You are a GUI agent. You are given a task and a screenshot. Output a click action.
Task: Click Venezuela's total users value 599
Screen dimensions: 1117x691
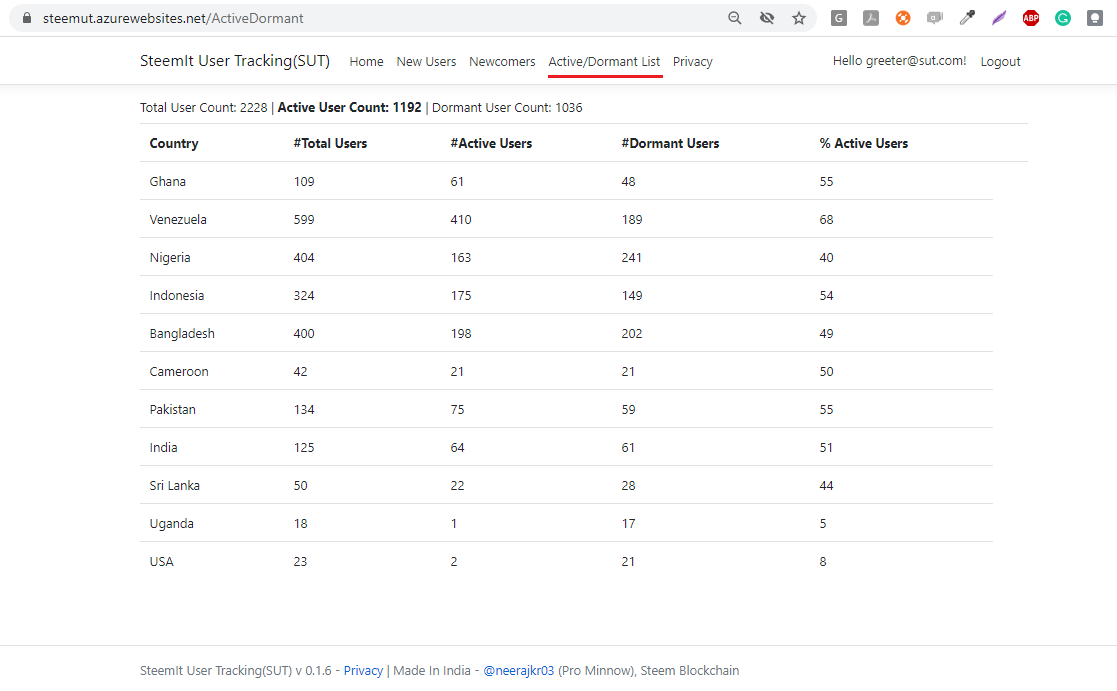click(x=304, y=219)
